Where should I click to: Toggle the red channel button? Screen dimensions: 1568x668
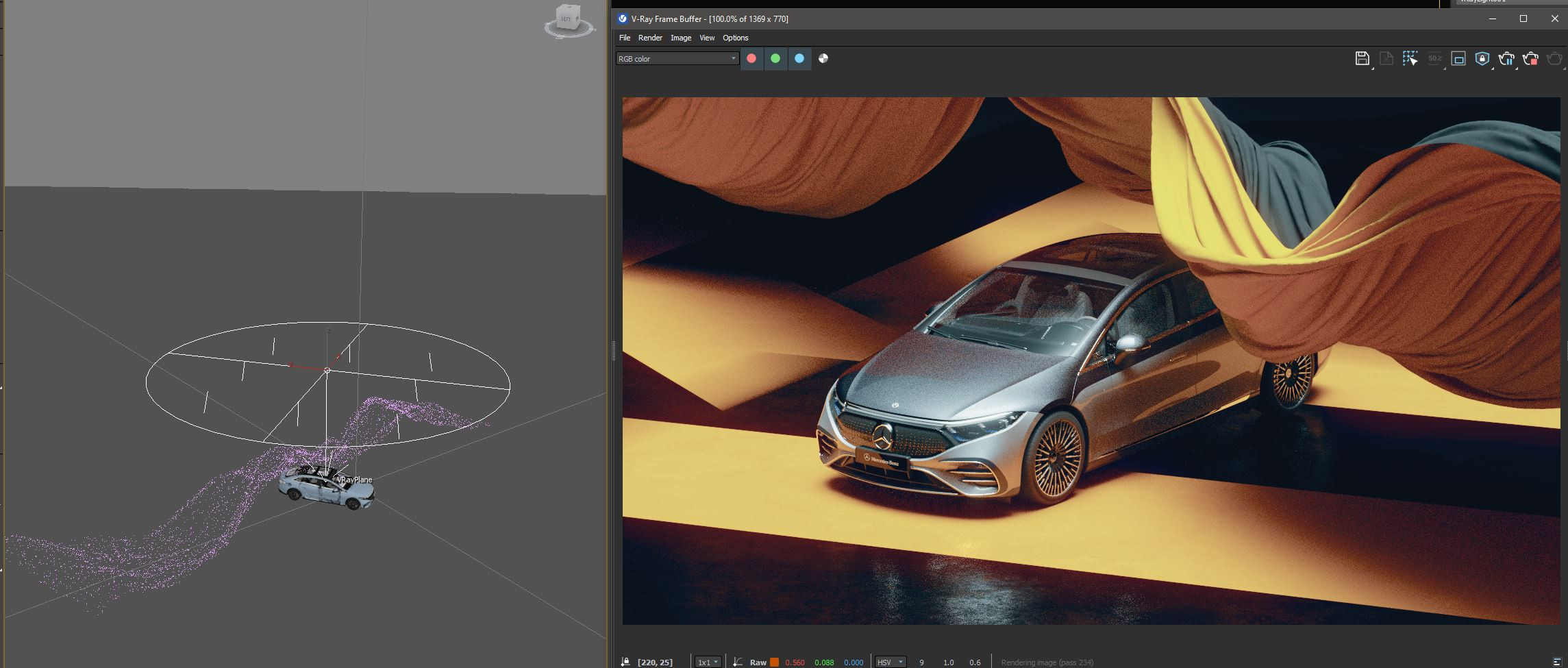coord(751,59)
